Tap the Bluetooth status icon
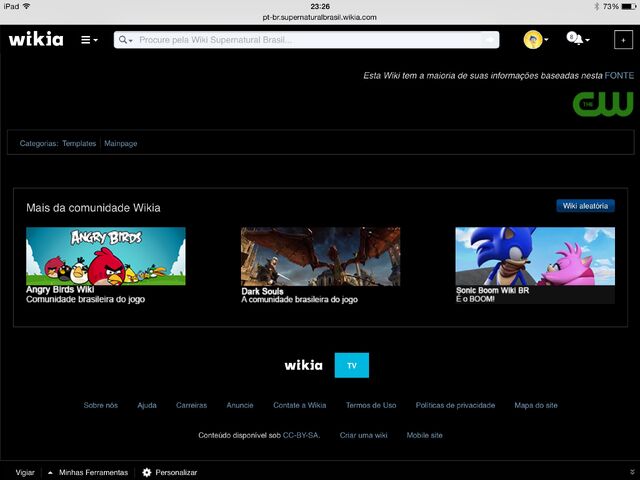This screenshot has width=640, height=480. [x=597, y=7]
